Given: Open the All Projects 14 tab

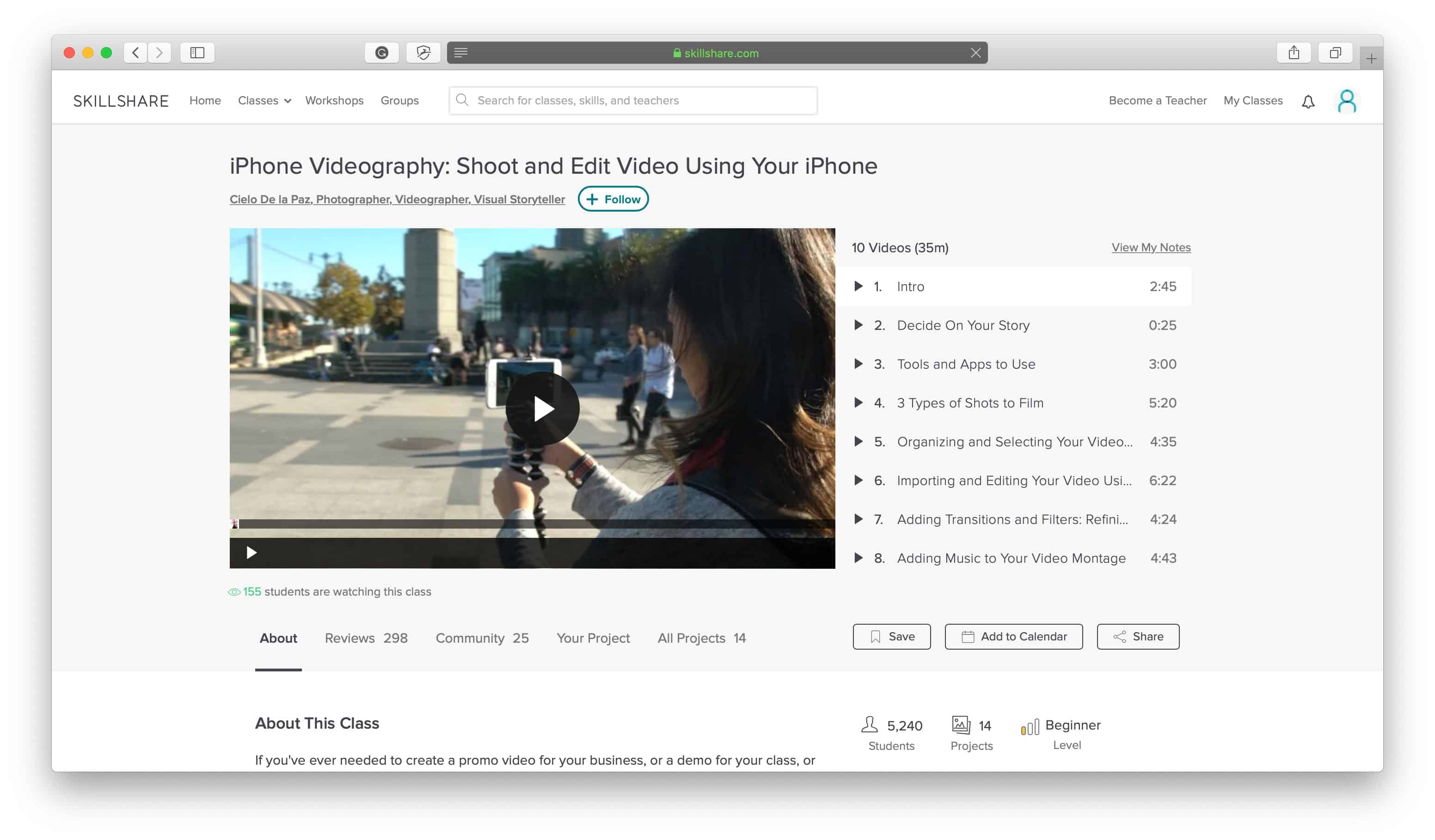Looking at the screenshot, I should (702, 638).
